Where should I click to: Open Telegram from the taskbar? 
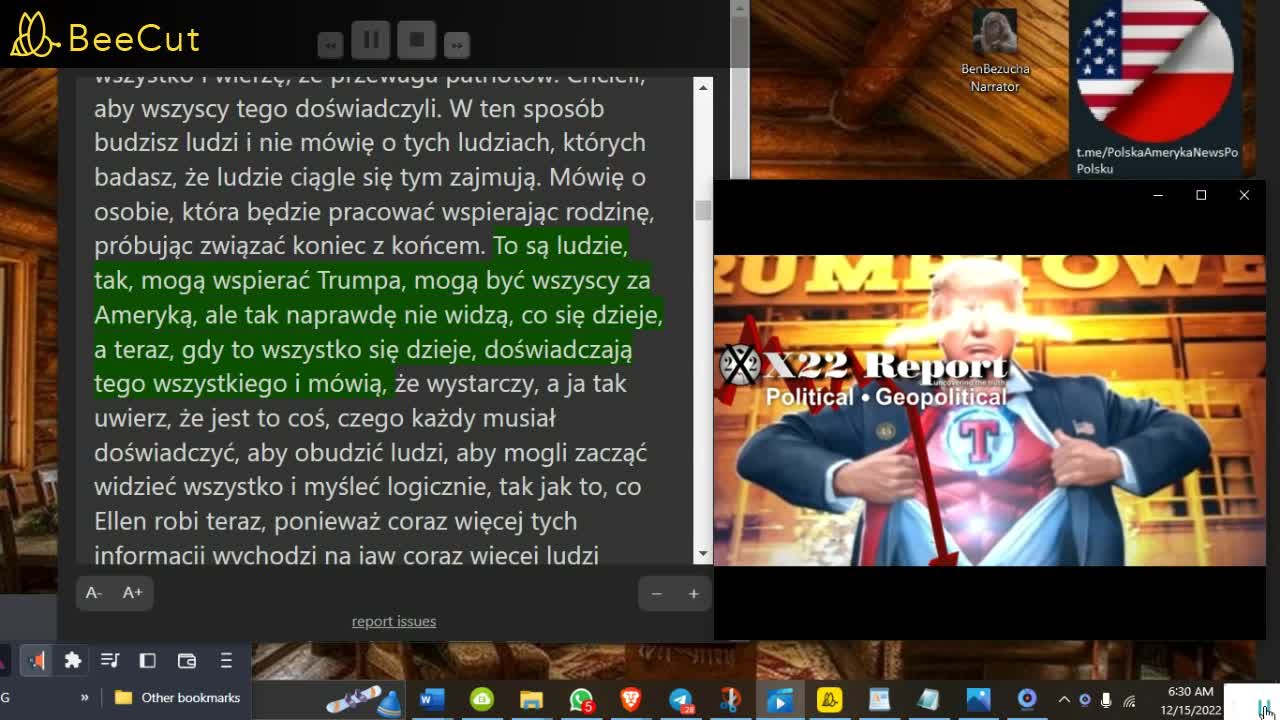[x=681, y=700]
